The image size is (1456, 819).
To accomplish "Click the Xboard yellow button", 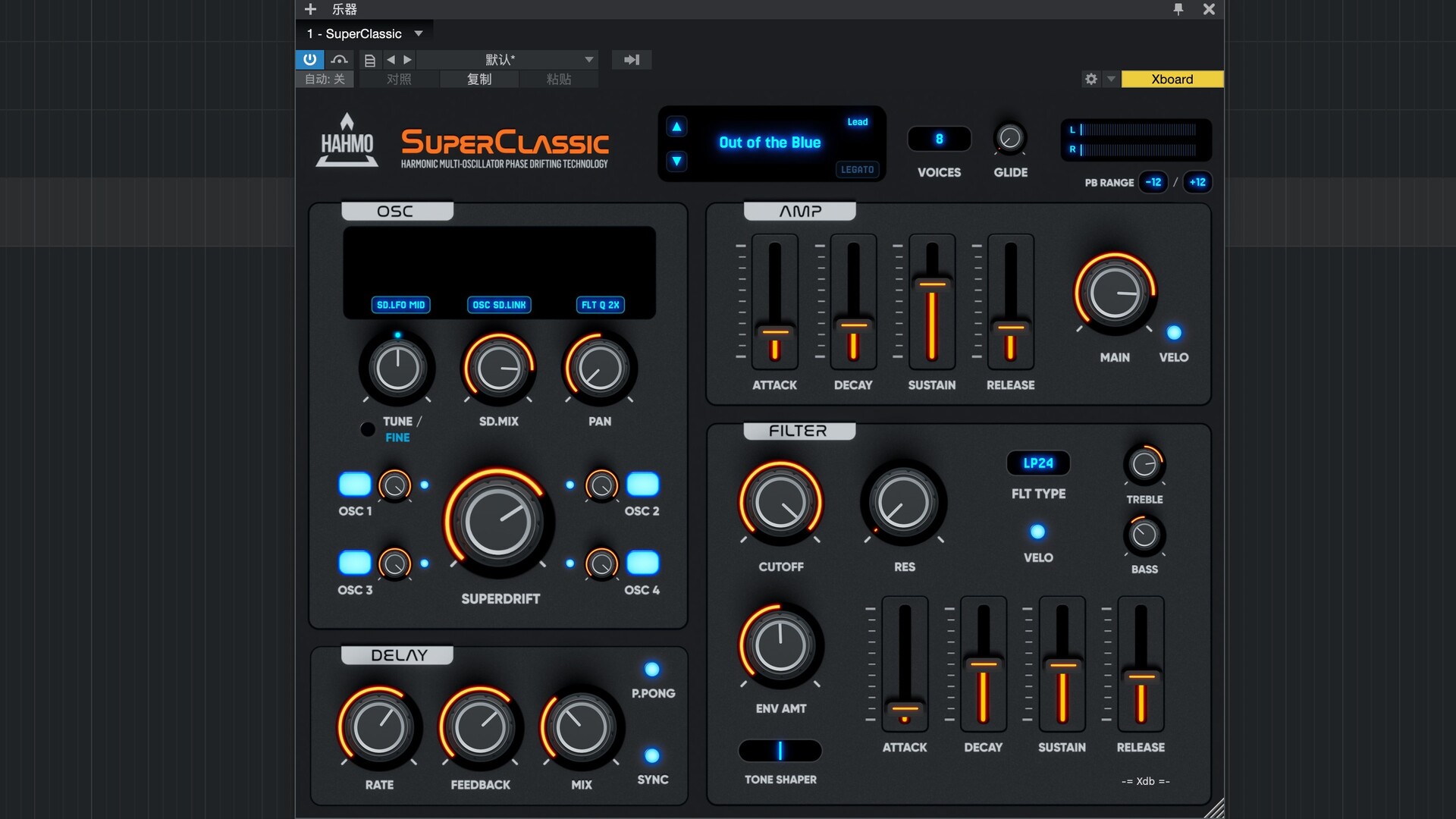I will pos(1172,79).
